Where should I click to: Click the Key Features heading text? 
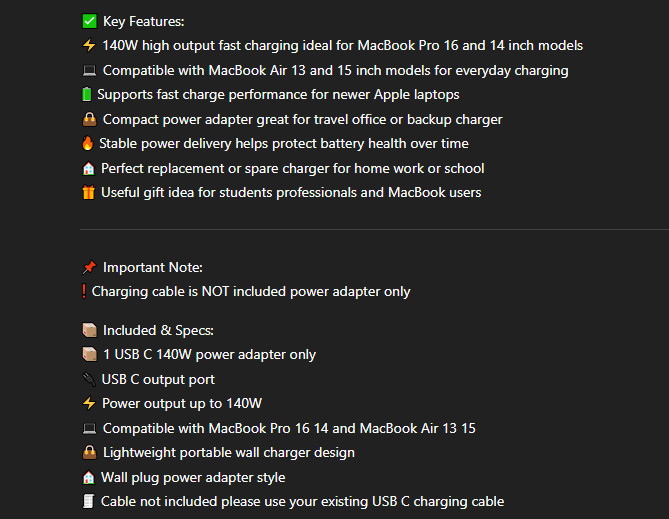[143, 21]
